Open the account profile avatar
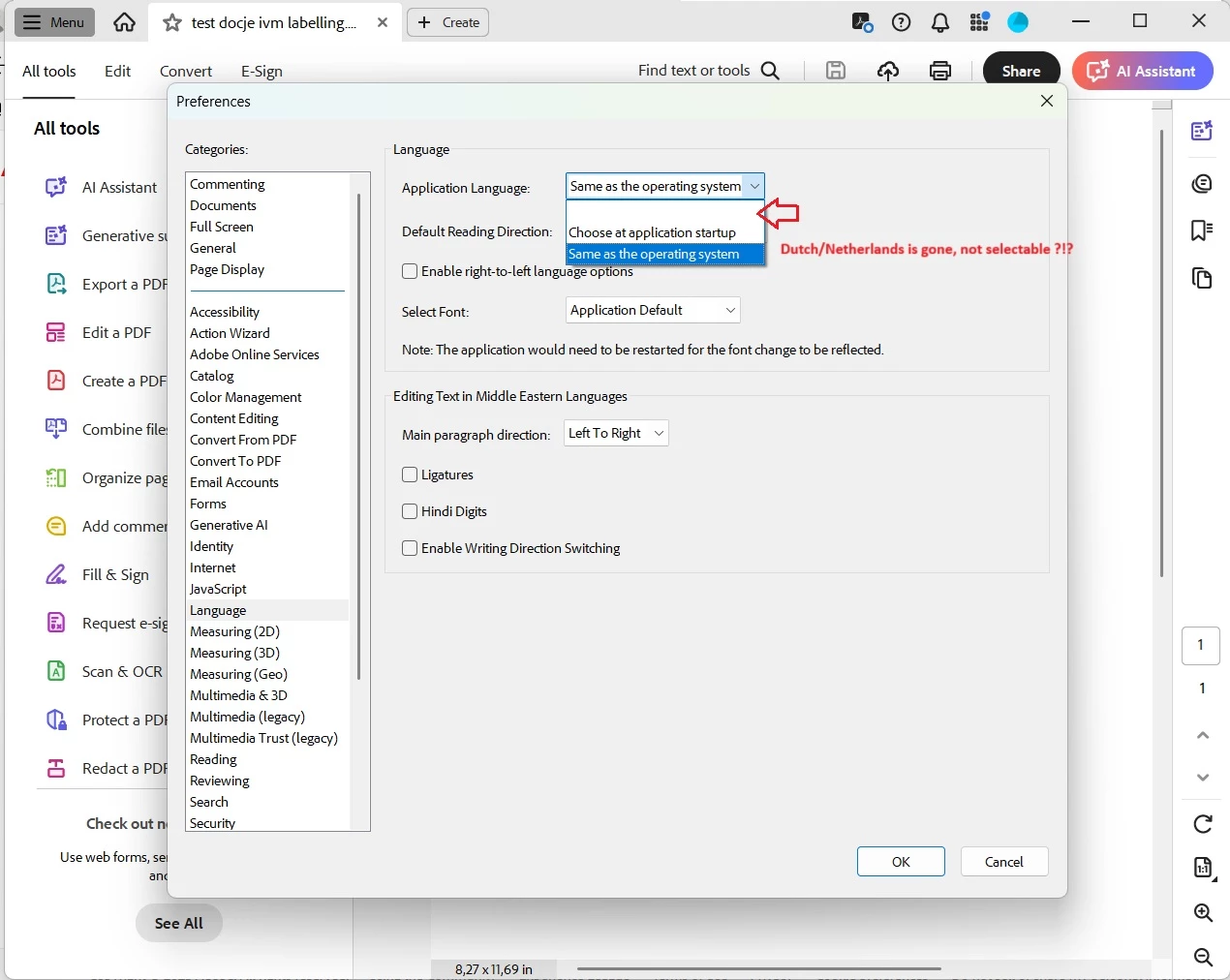Viewport: 1230px width, 980px height. coord(1018,22)
